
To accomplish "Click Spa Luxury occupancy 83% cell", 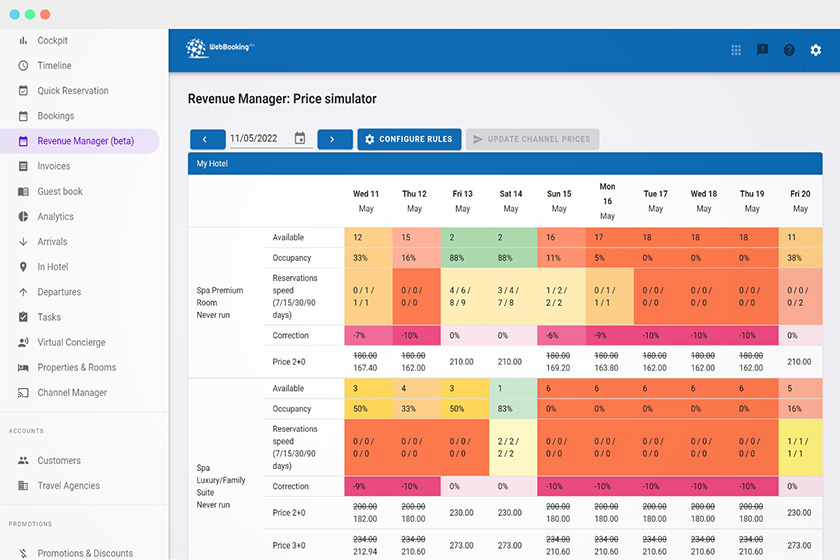I will tap(513, 409).
